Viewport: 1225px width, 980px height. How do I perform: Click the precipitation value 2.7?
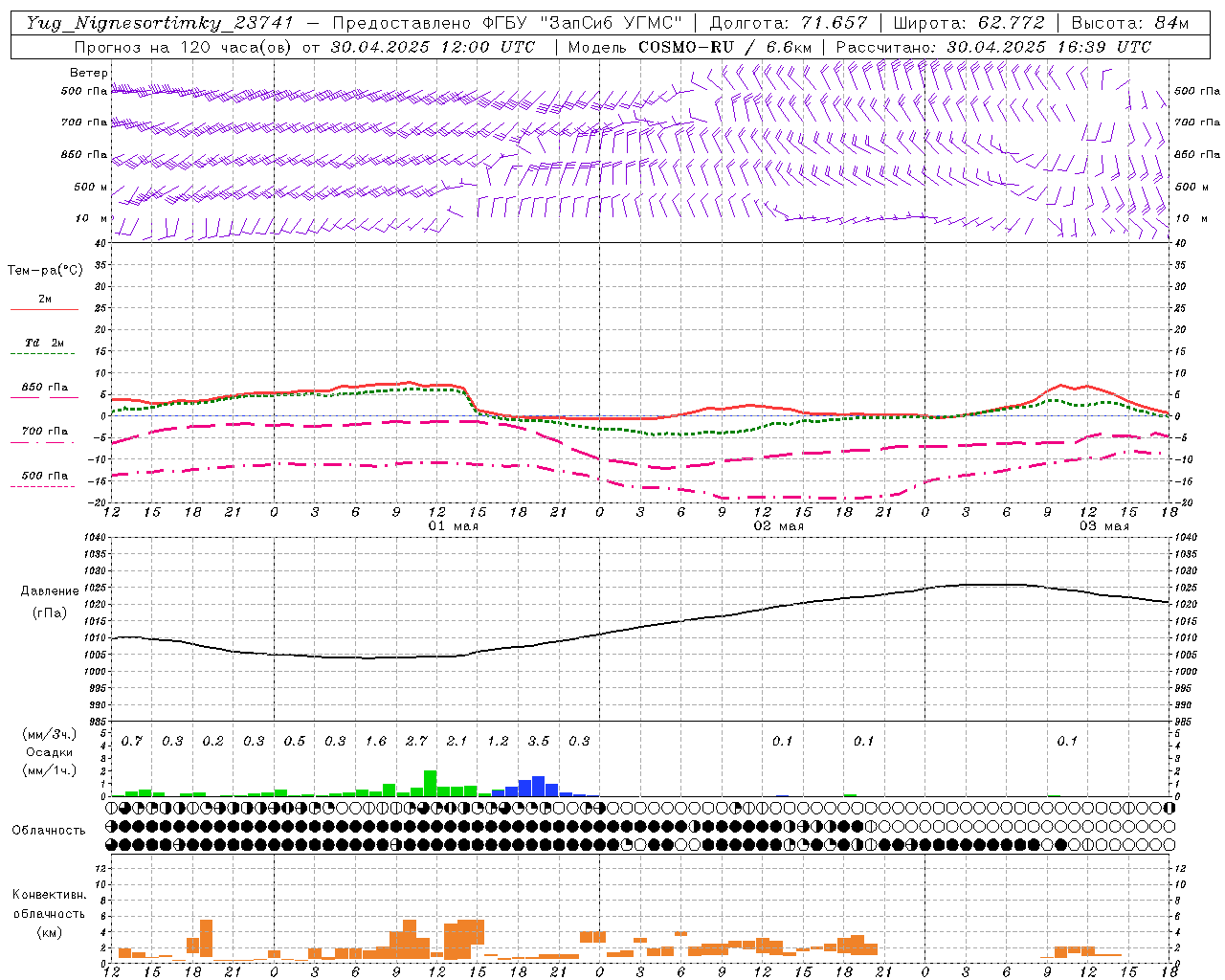tap(417, 742)
